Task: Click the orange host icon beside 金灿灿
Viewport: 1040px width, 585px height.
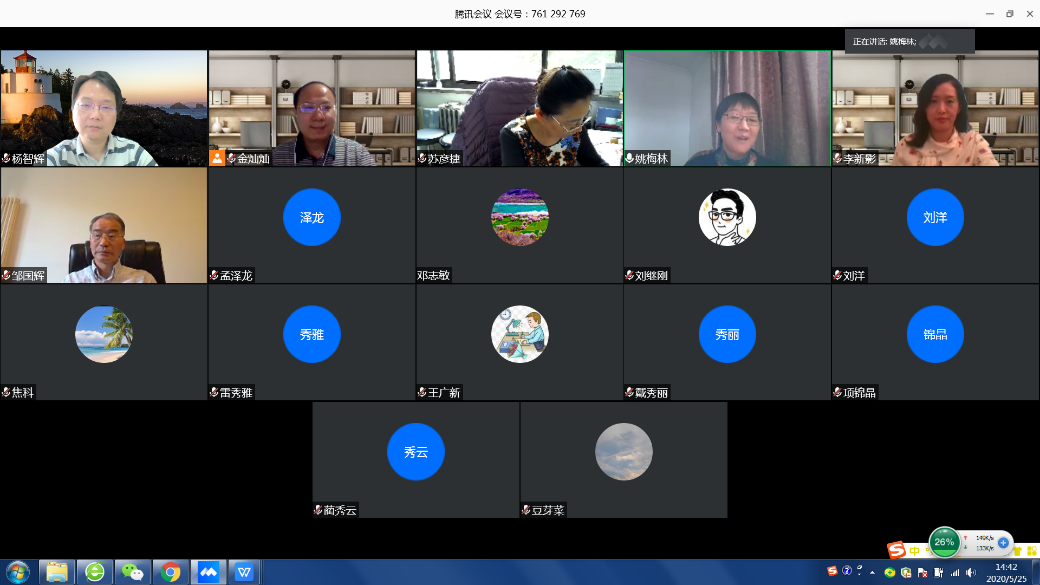Action: [x=217, y=158]
